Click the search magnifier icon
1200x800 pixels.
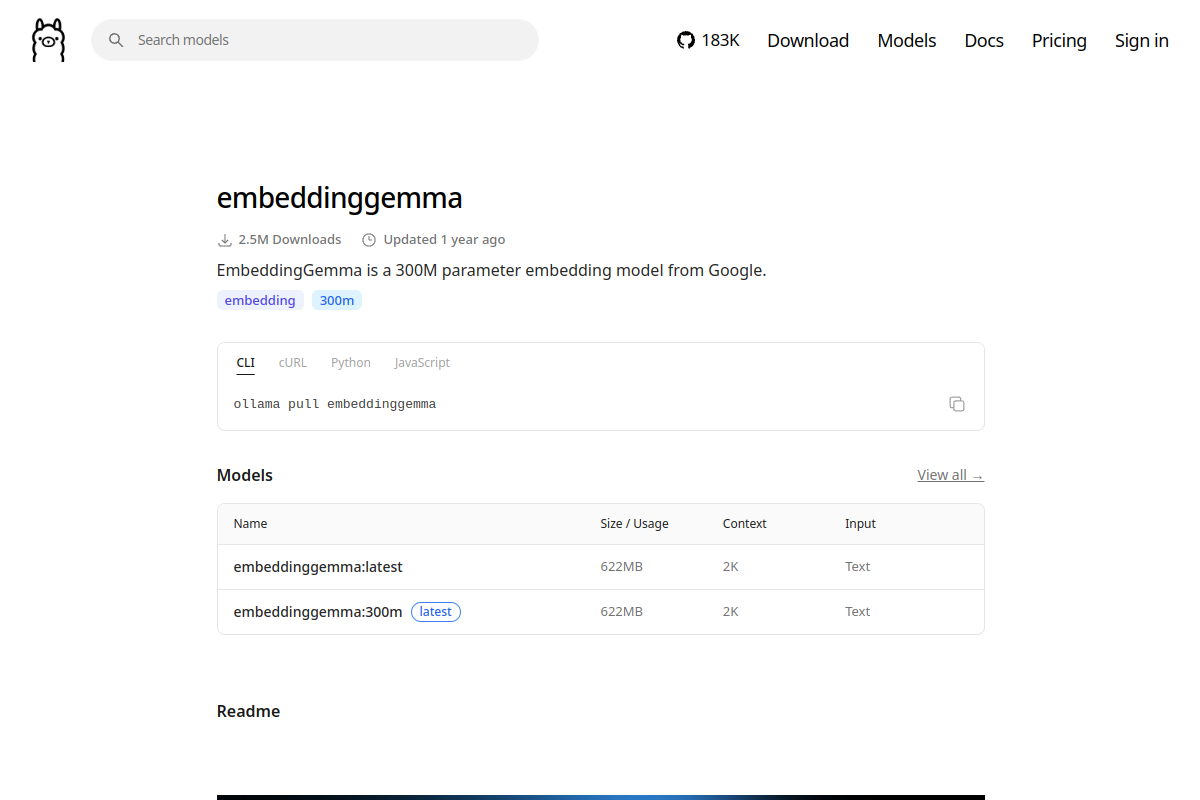point(116,40)
